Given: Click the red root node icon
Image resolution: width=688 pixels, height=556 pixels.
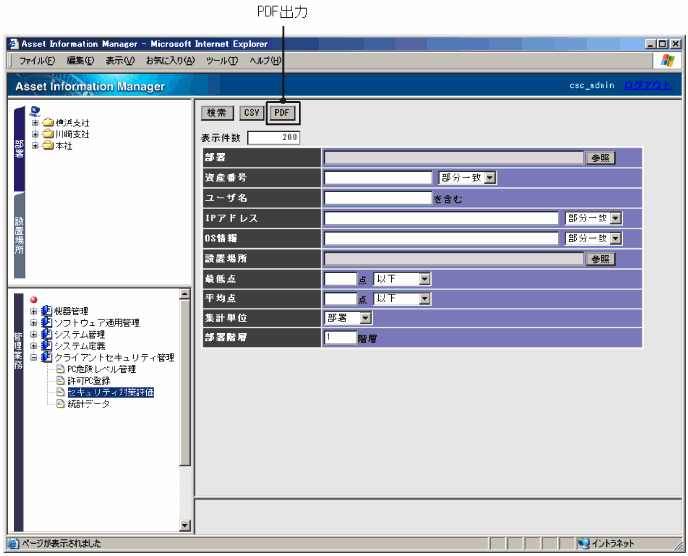Looking at the screenshot, I should click(34, 300).
